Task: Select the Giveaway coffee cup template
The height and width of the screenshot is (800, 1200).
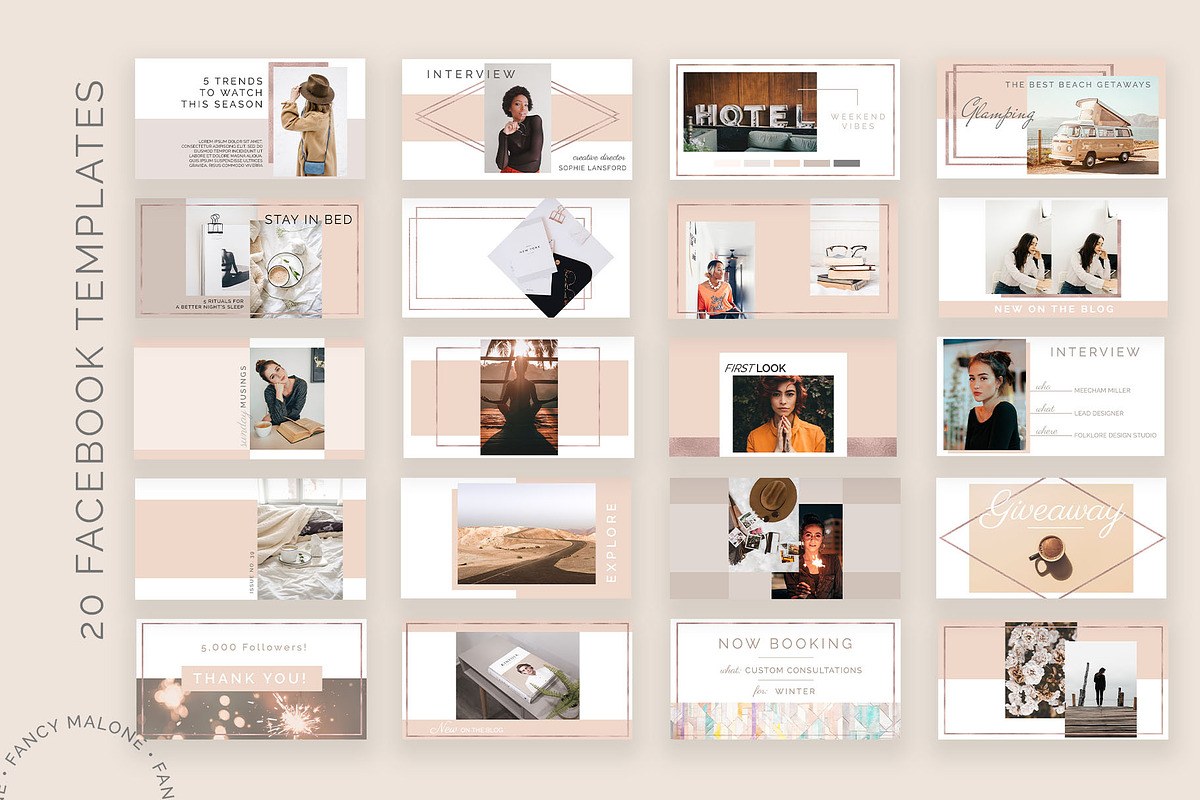Action: (1052, 538)
